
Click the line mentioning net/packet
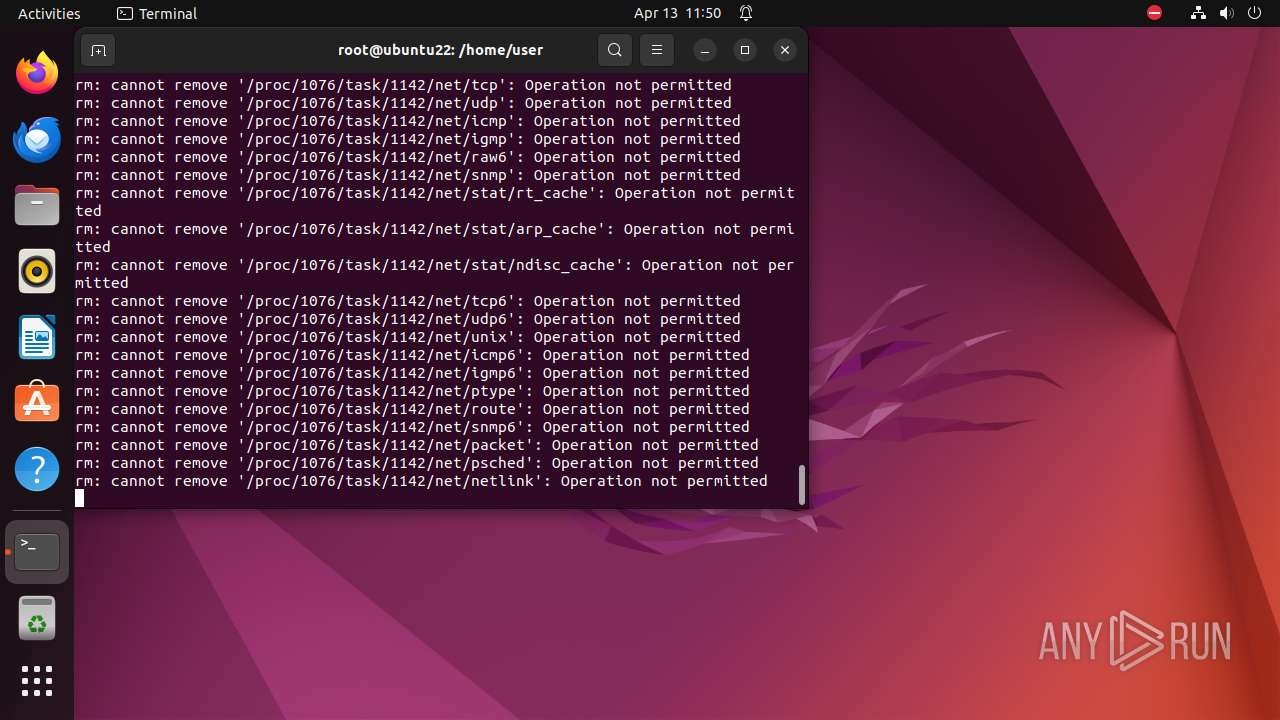417,445
